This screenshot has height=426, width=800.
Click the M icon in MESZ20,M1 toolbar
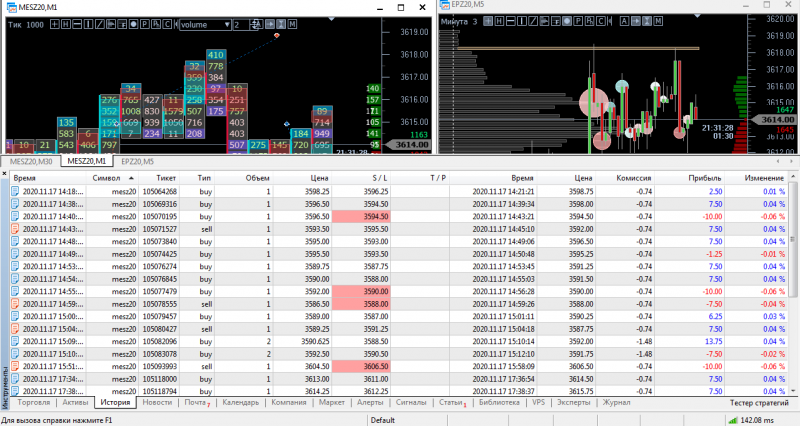(x=292, y=24)
